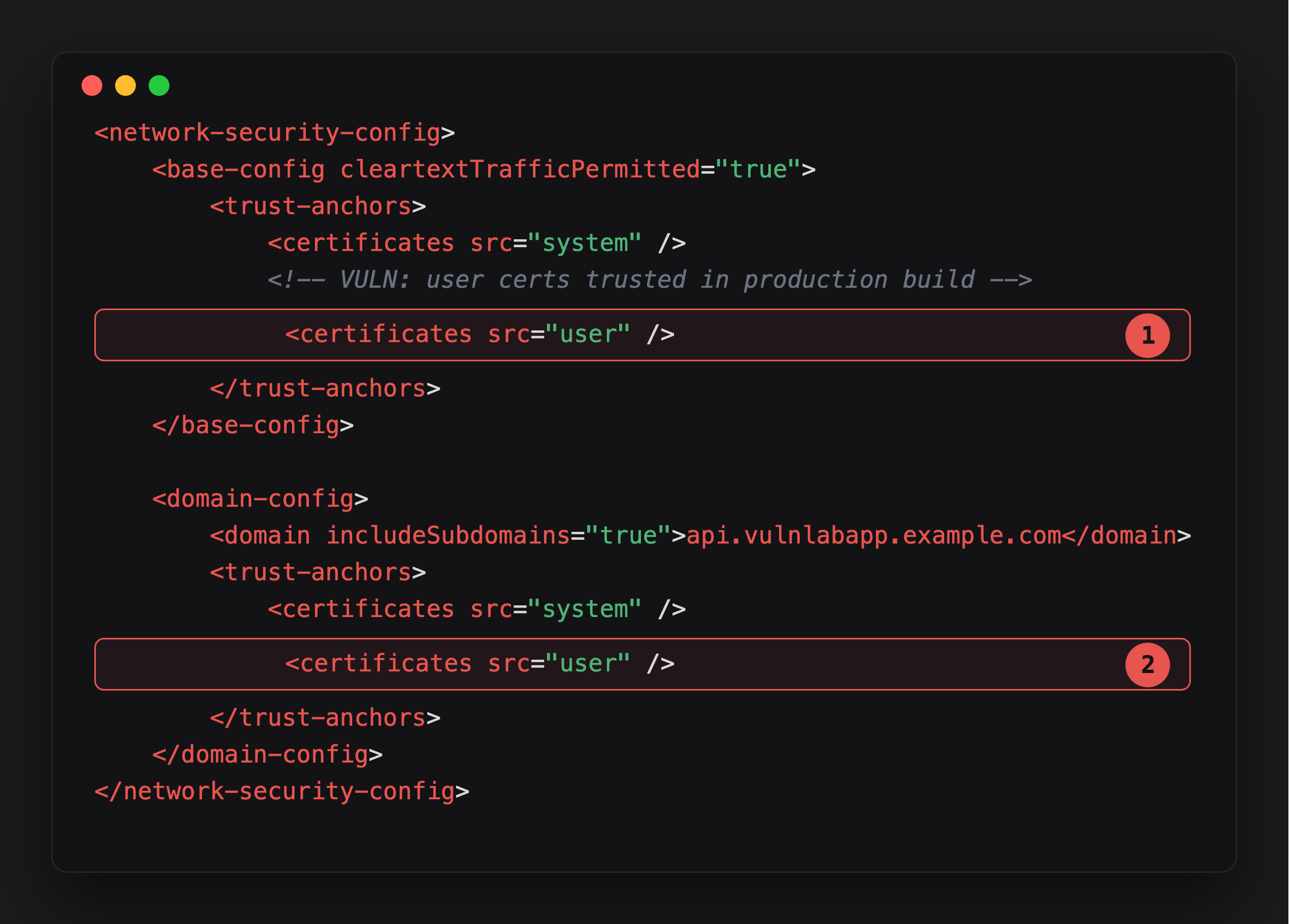Click the </trust-anchors> tag before </base-config>

pyautogui.click(x=326, y=389)
